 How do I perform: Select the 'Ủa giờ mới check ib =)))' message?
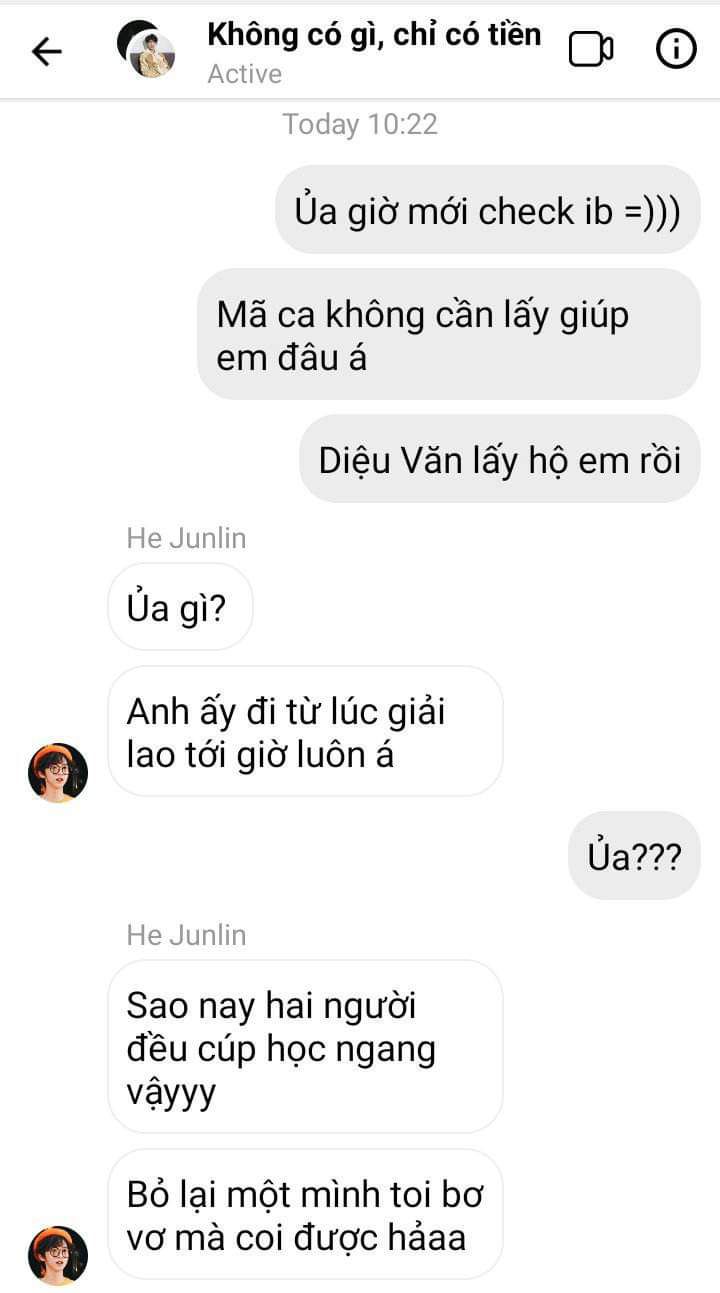pos(488,210)
